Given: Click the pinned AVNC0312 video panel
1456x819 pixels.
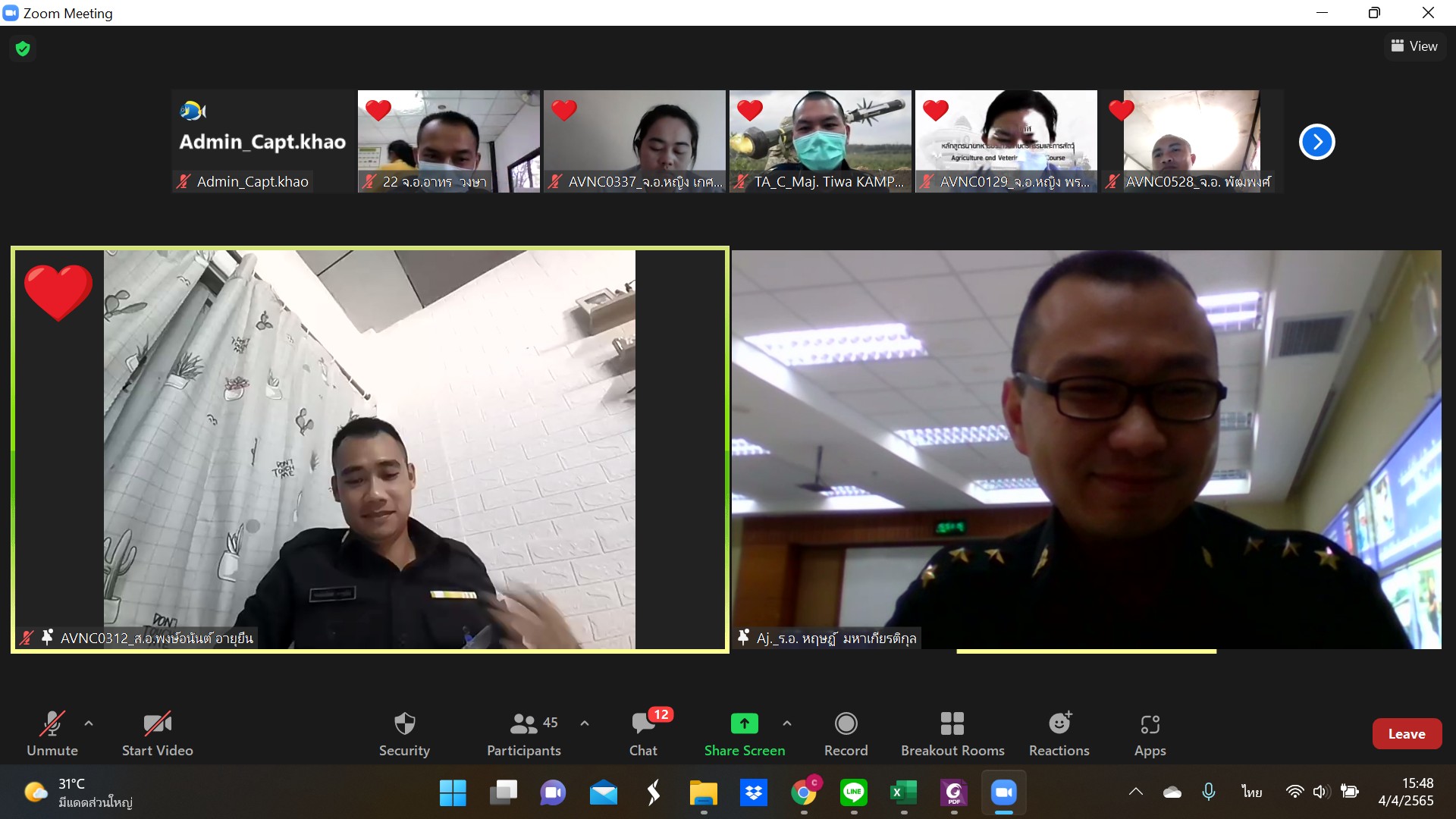Looking at the screenshot, I should click(370, 450).
